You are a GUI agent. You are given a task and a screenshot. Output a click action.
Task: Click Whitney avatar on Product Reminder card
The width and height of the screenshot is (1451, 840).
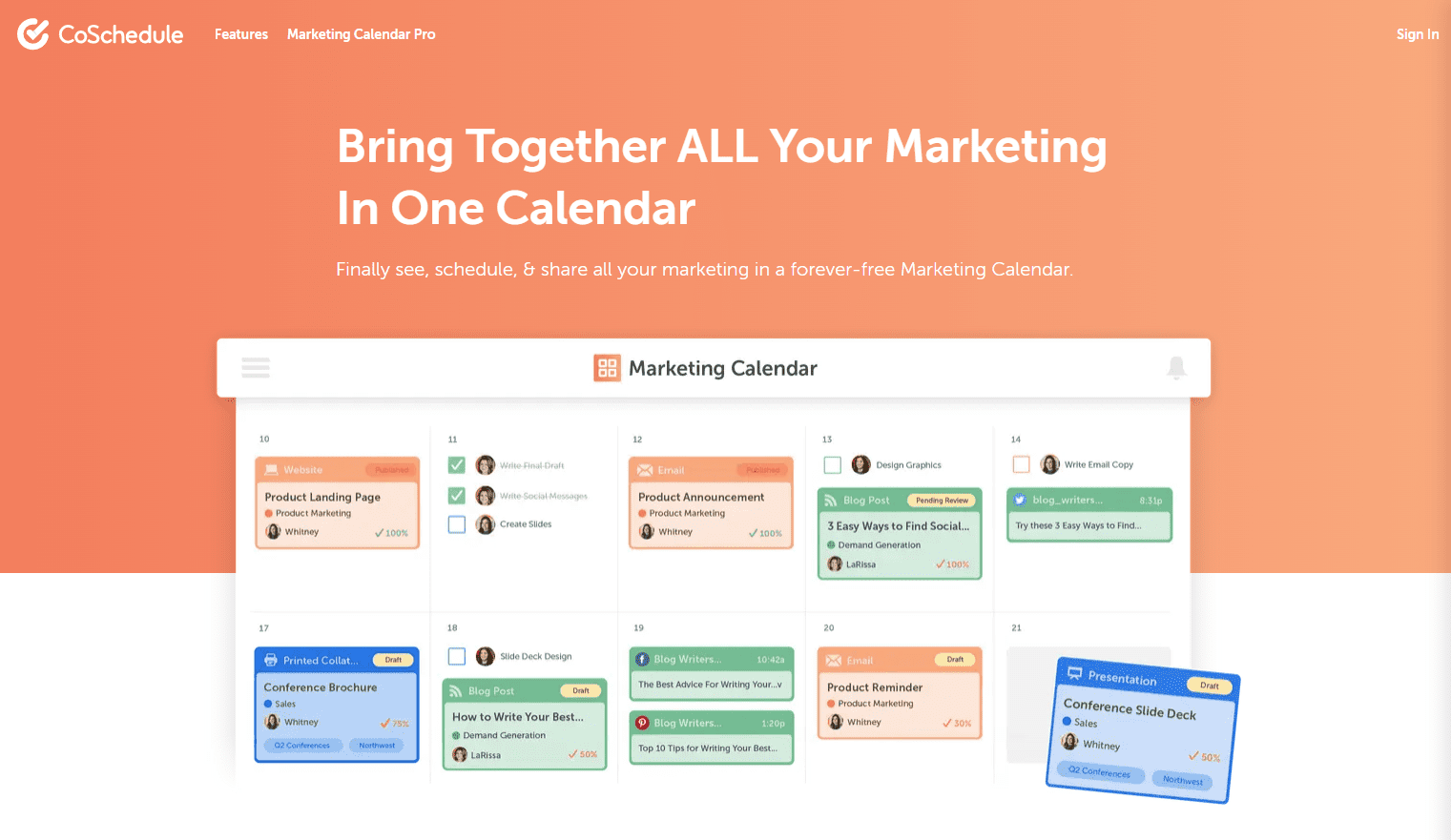pos(836,722)
